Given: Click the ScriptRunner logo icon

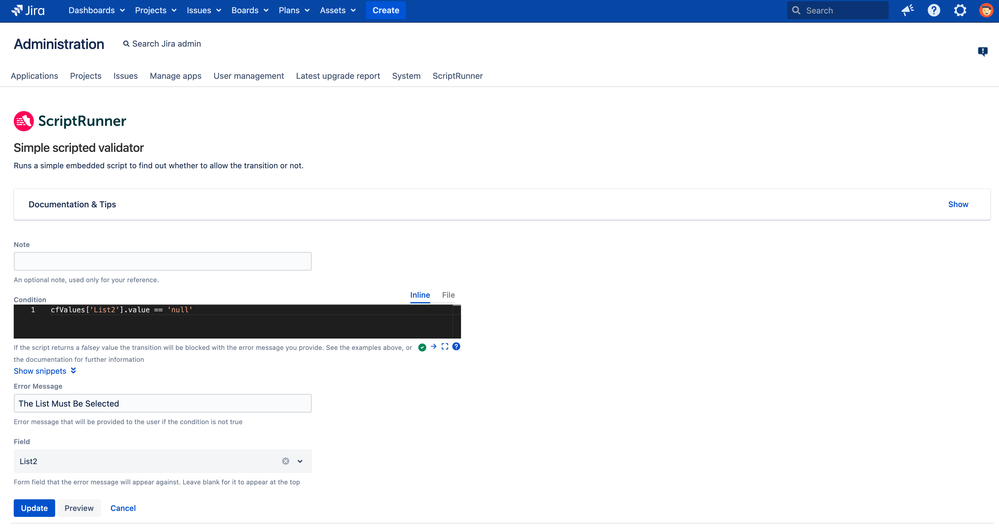Looking at the screenshot, I should (24, 121).
